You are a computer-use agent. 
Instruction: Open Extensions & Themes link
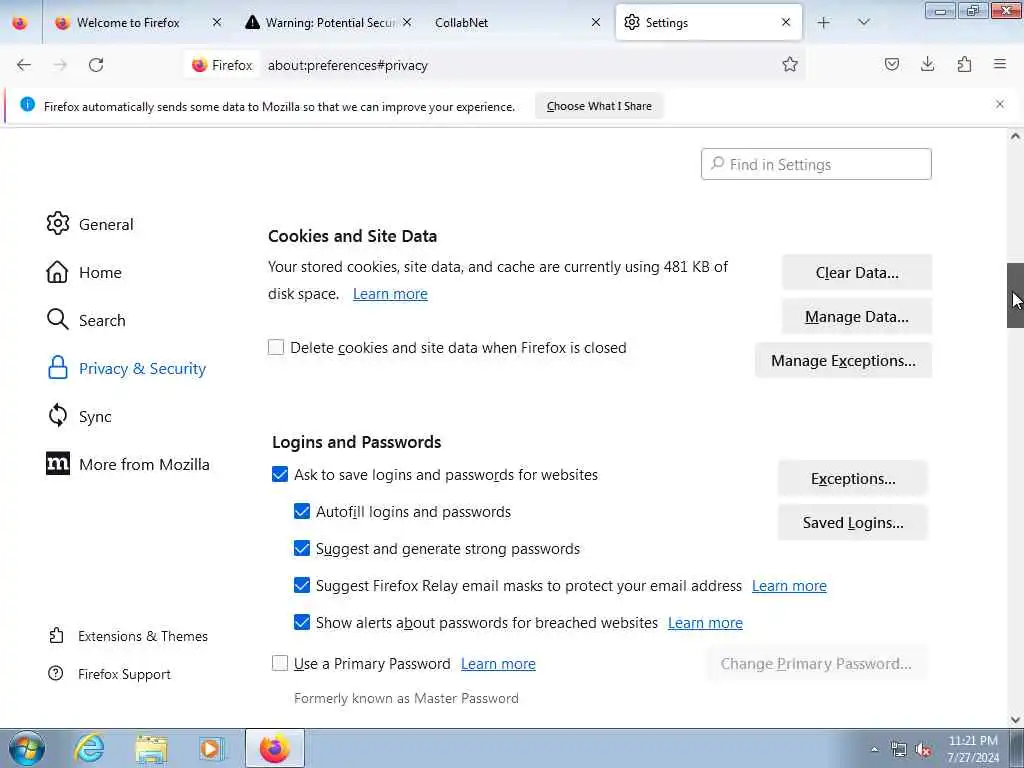click(128, 636)
